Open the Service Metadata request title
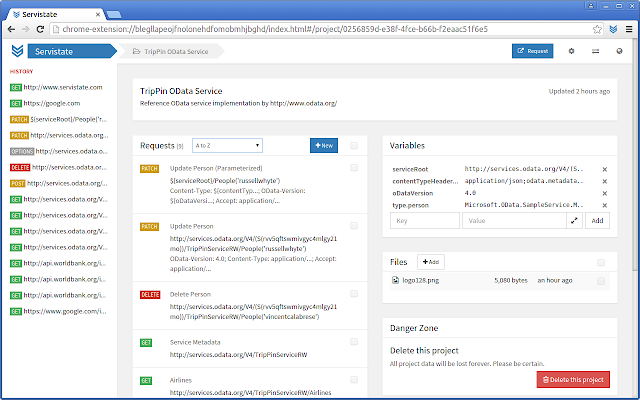The width and height of the screenshot is (640, 400). [x=195, y=342]
